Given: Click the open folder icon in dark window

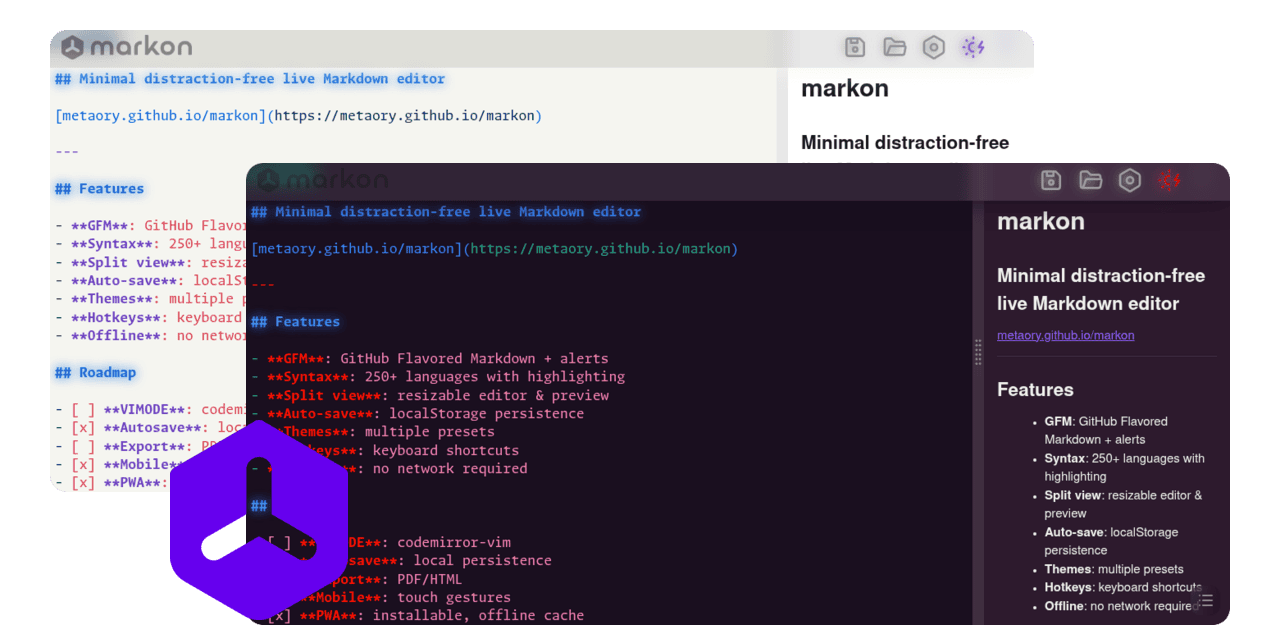Looking at the screenshot, I should 1090,180.
